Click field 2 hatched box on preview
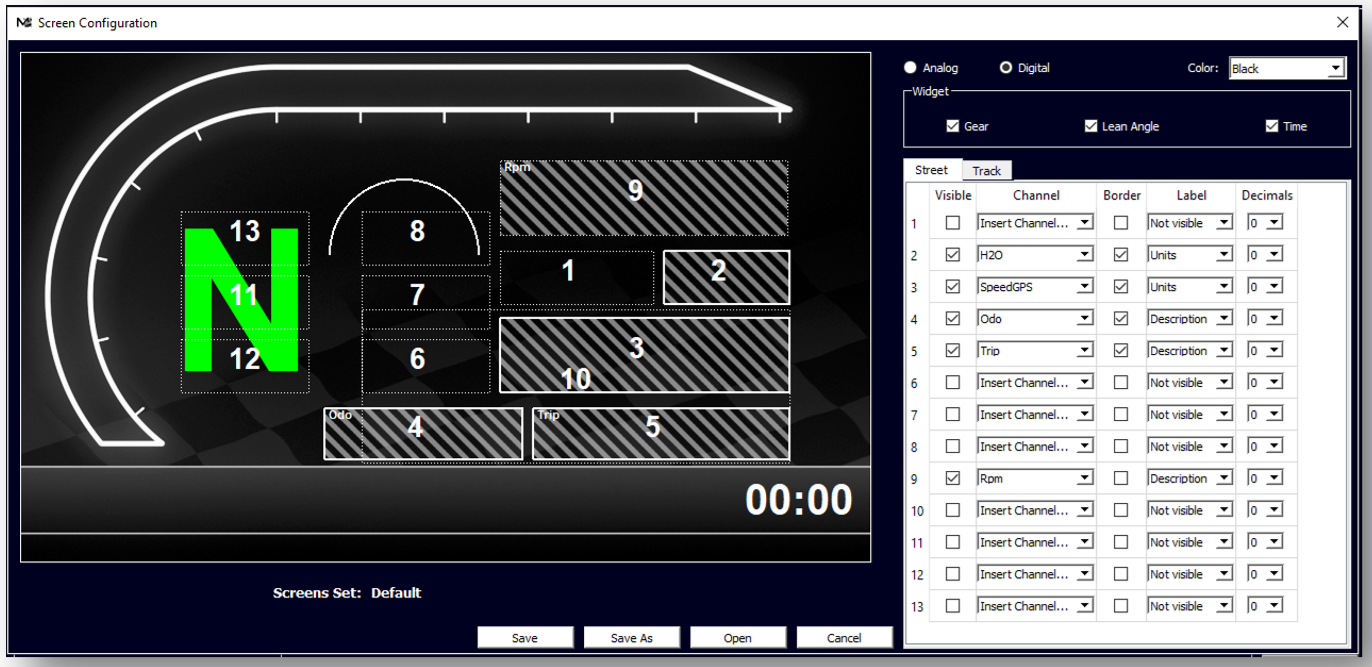Viewport: 1372px width, 667px height. click(x=726, y=277)
